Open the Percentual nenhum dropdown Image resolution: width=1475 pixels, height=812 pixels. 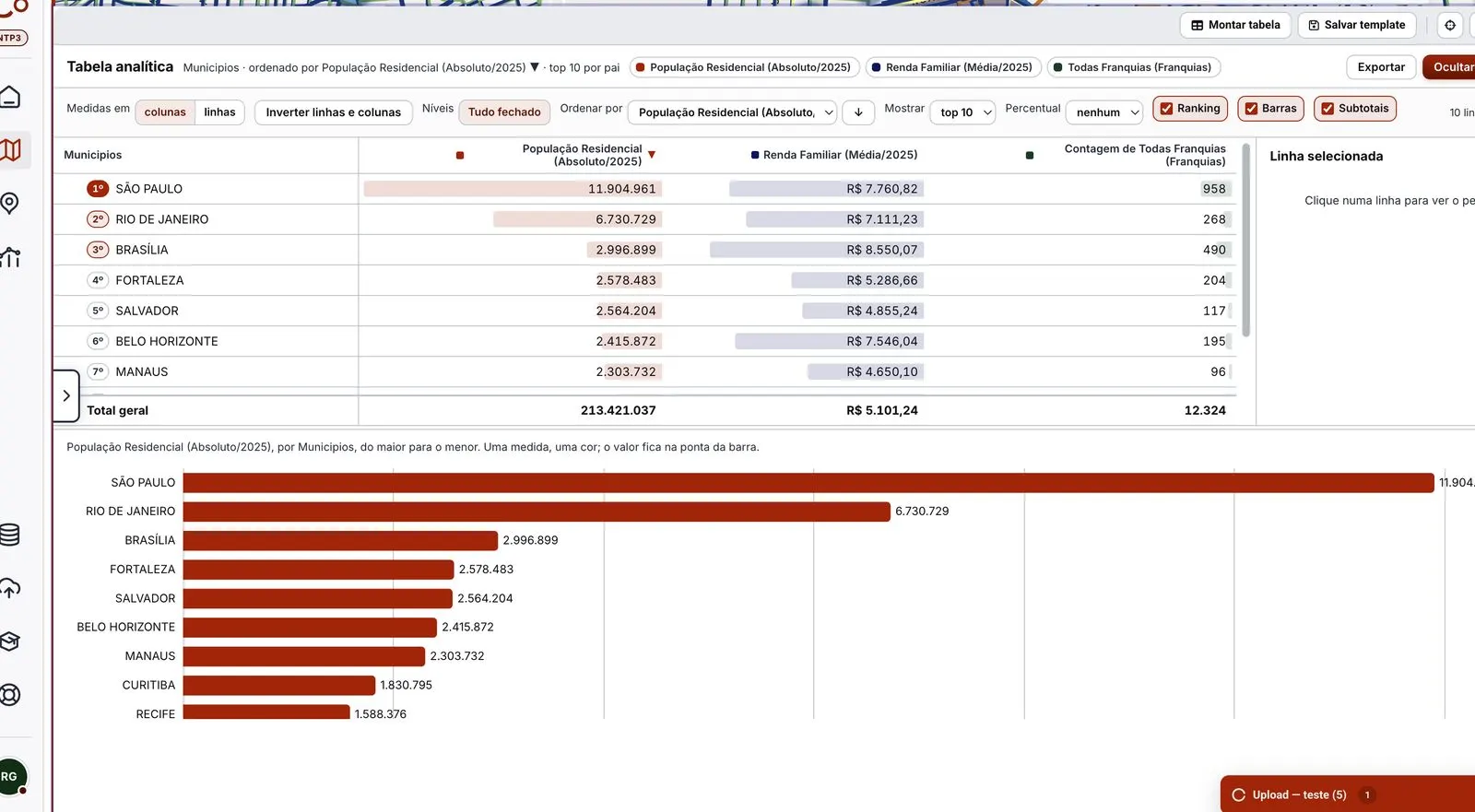(1104, 112)
